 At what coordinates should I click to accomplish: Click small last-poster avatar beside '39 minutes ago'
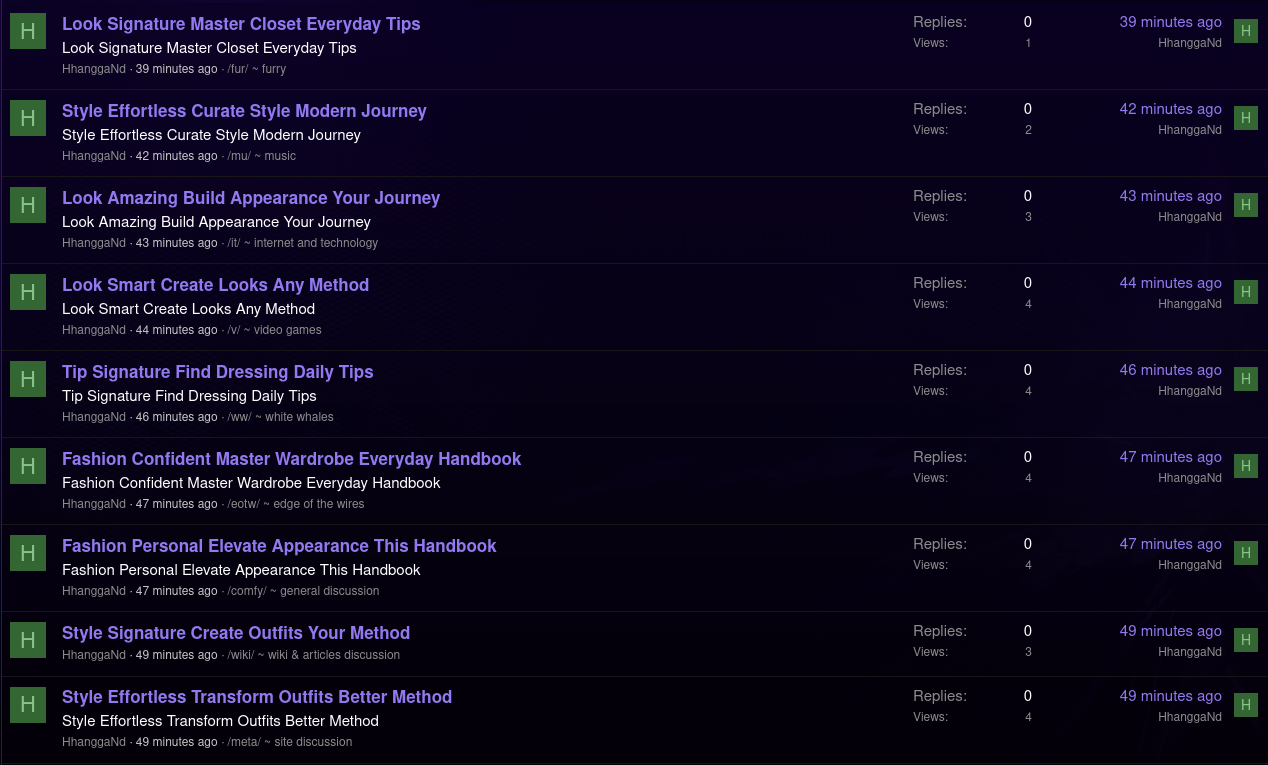pos(1246,31)
